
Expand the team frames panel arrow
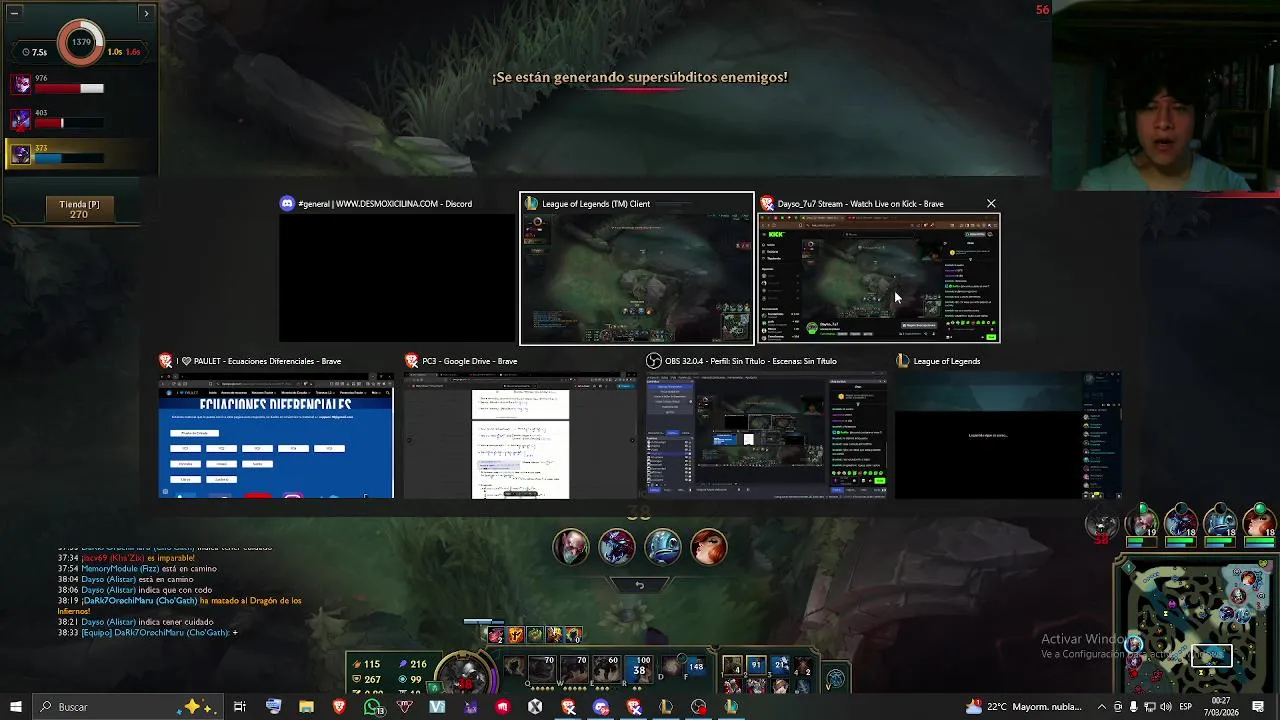[x=146, y=13]
